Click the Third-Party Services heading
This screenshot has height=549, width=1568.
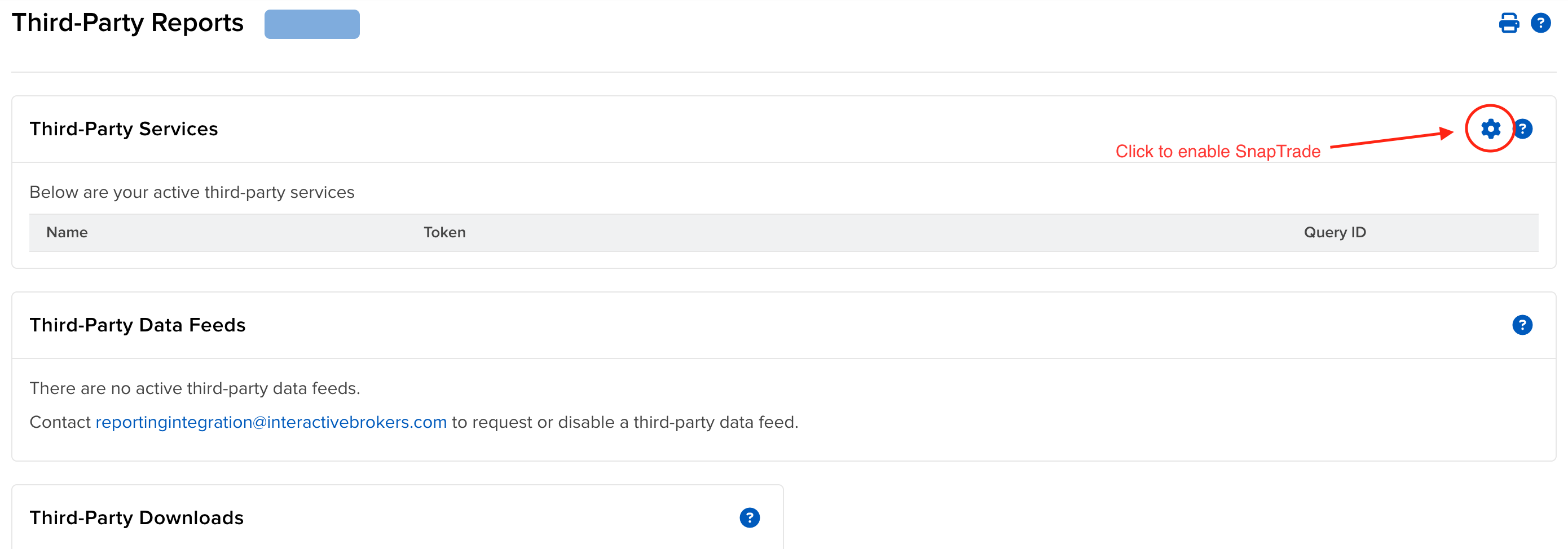pyautogui.click(x=124, y=129)
